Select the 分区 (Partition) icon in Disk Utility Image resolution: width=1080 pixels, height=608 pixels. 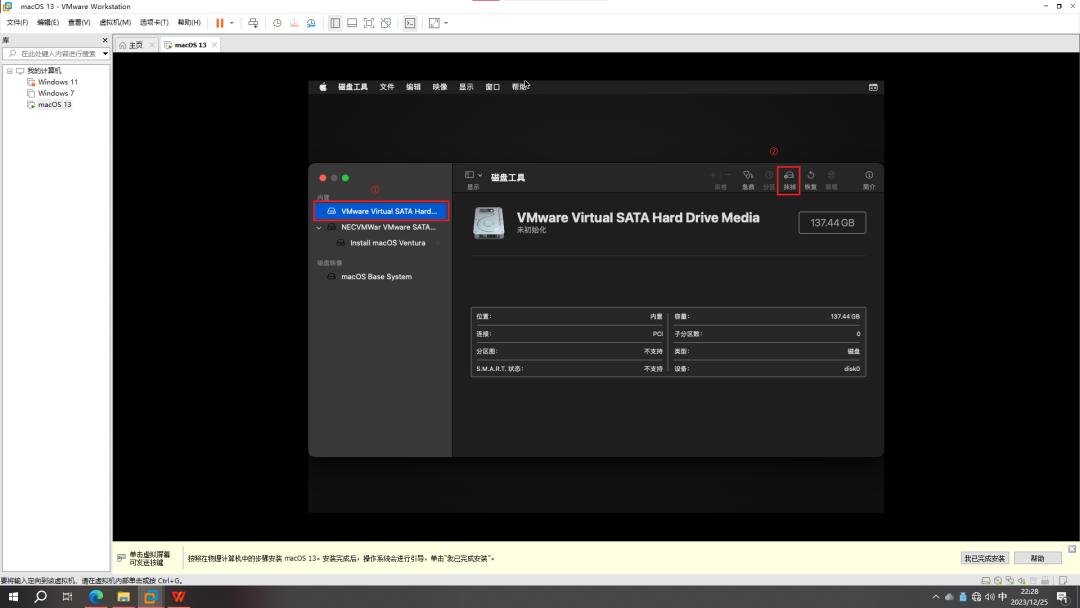click(x=769, y=174)
